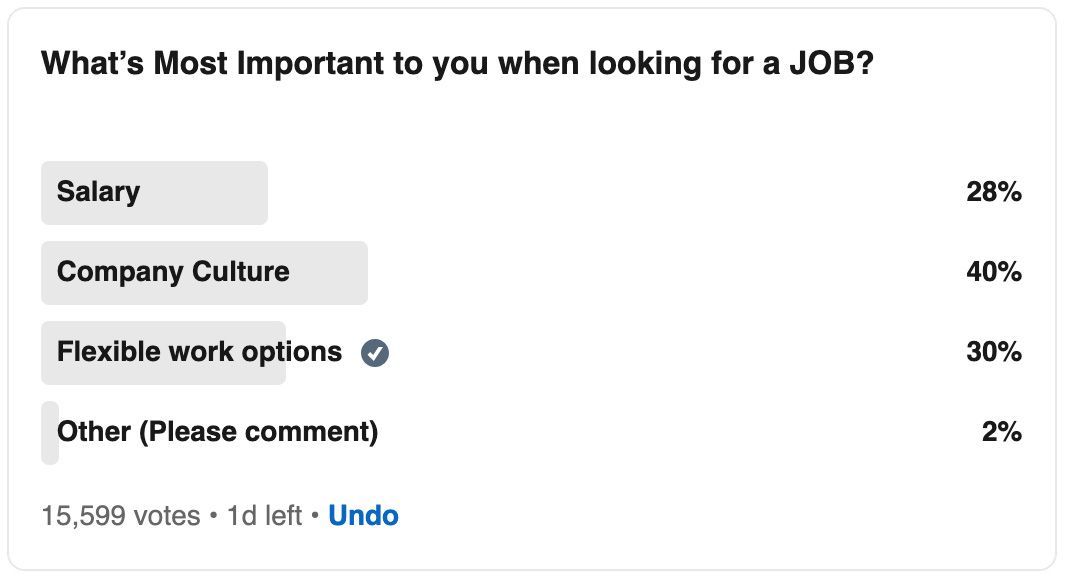
Task: Open the 15,599 votes count
Action: pyautogui.click(x=121, y=515)
